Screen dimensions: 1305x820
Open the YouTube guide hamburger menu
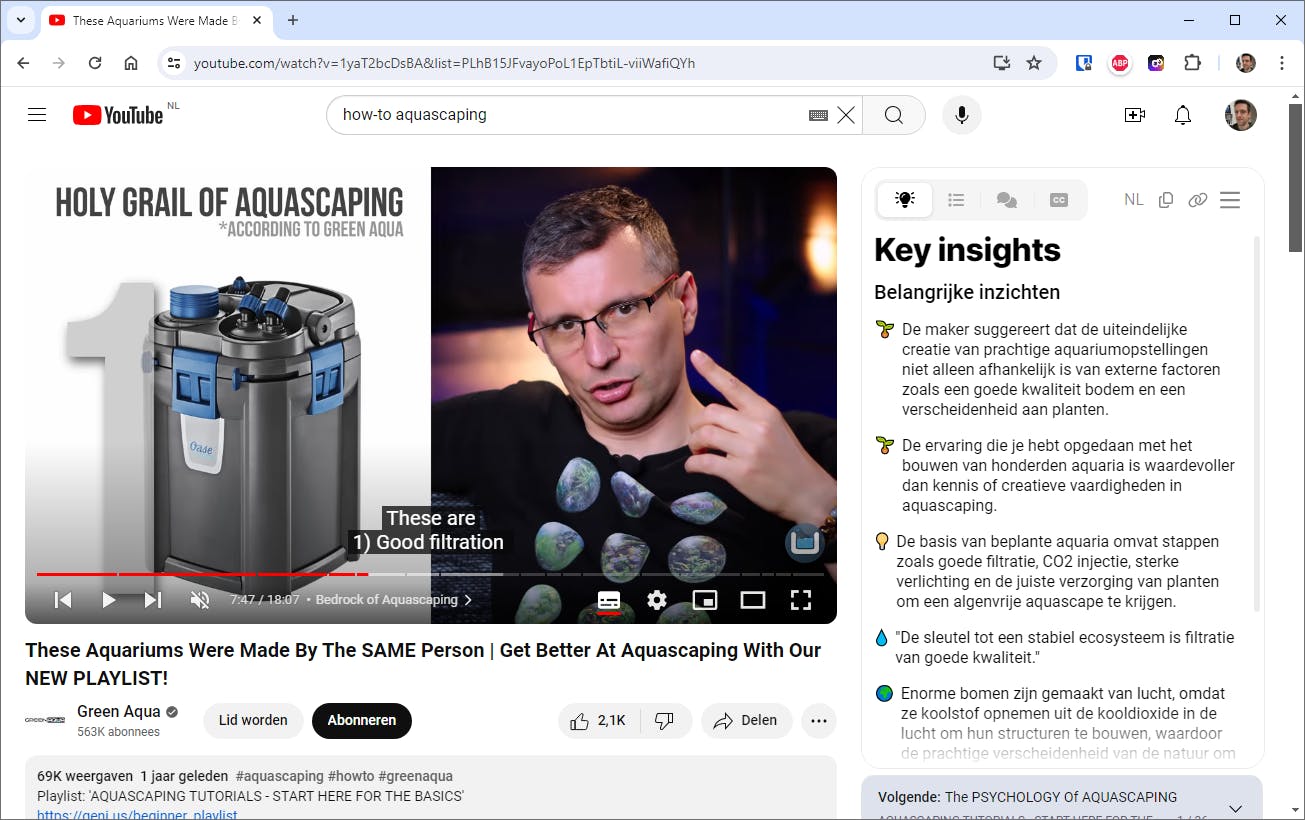pyautogui.click(x=37, y=115)
